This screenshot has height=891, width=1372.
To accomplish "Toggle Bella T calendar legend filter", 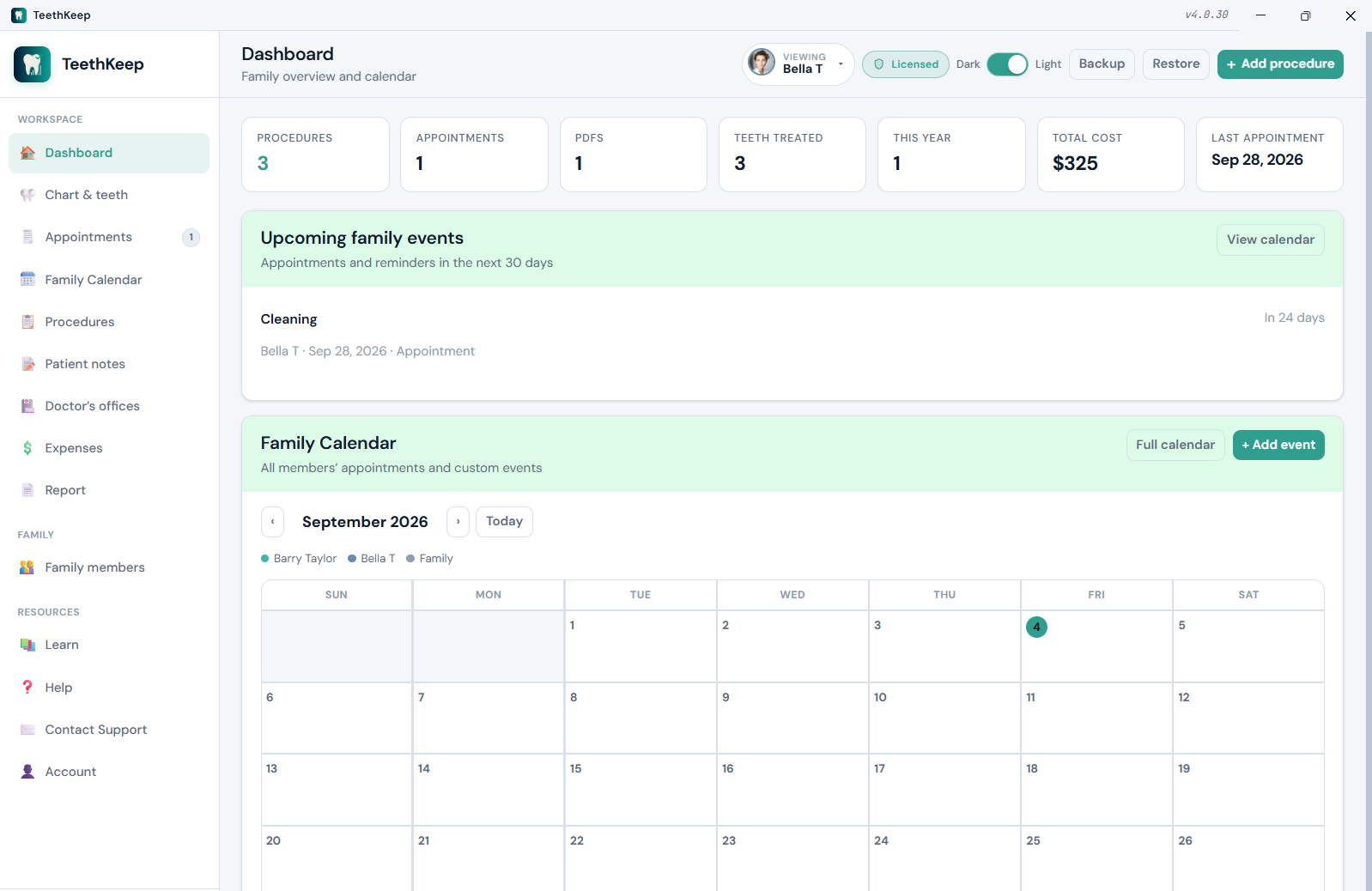I will pyautogui.click(x=372, y=559).
